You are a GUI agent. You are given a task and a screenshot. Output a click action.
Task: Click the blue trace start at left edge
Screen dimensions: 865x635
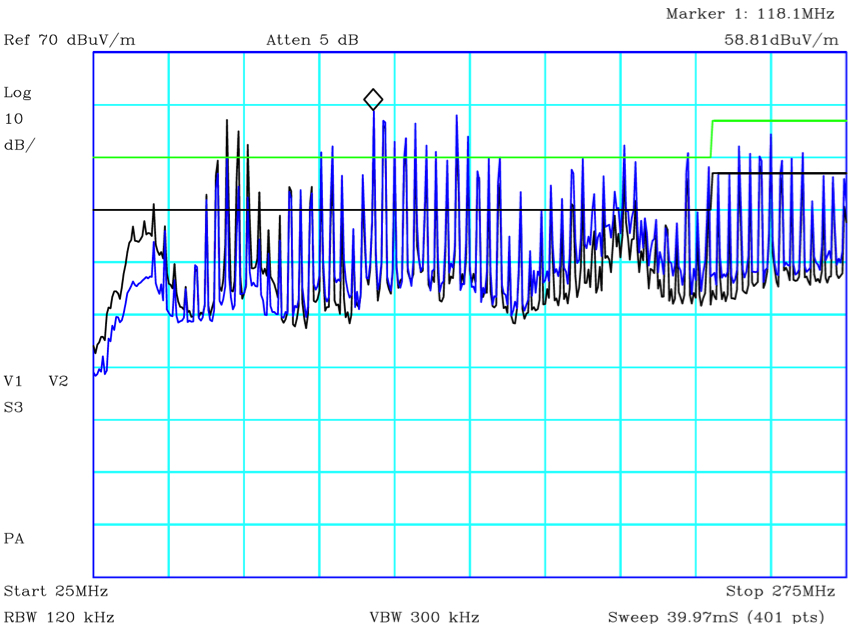97,374
